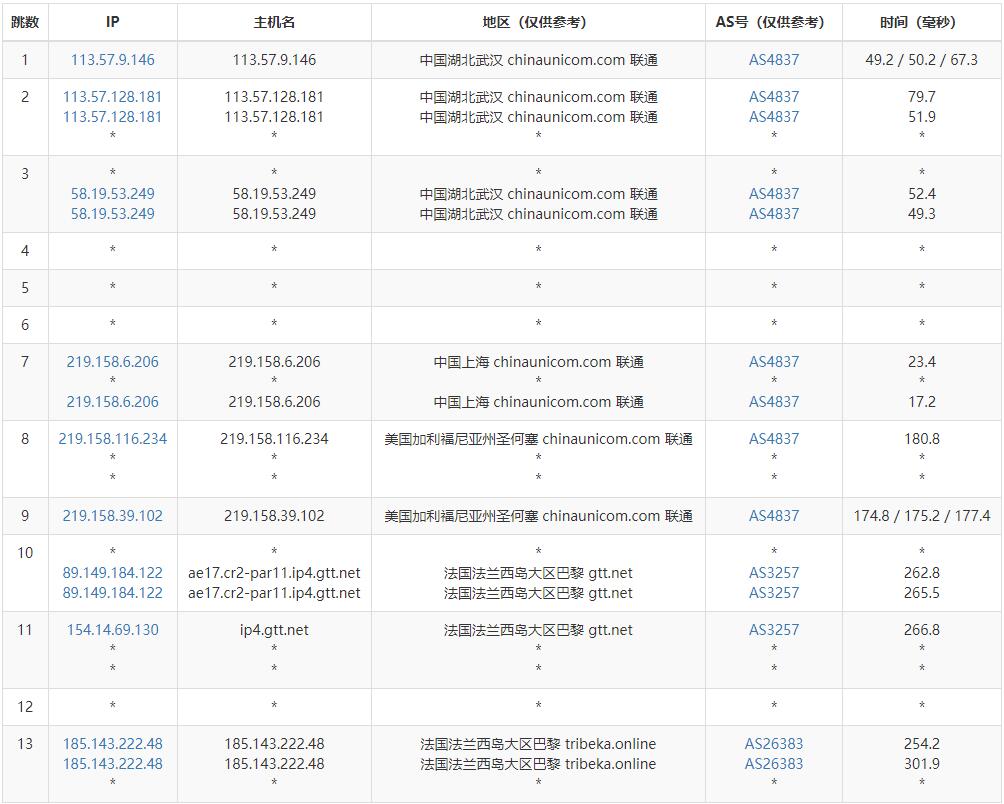
Task: Open the 219.158.39.102 IP link
Action: pos(113,516)
